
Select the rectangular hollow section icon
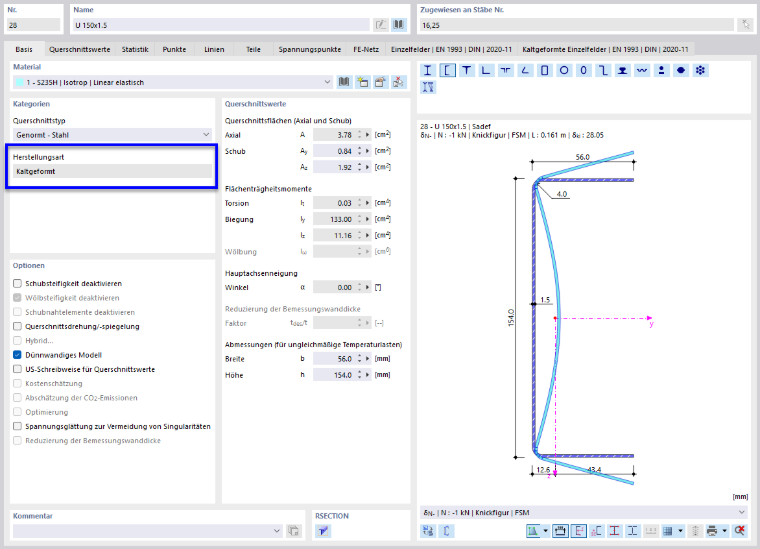544,70
